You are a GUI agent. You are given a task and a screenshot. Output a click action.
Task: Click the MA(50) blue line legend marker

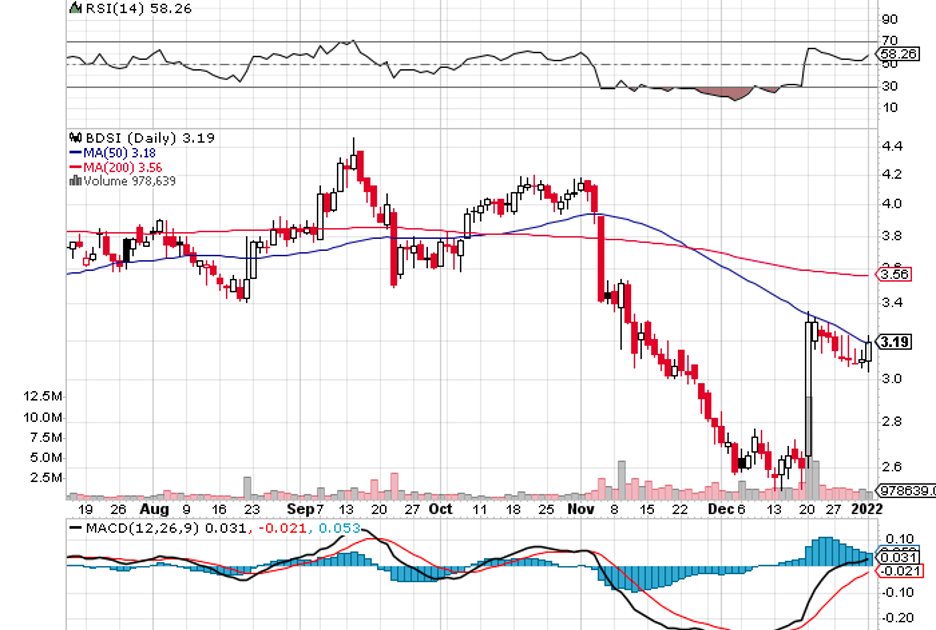pos(74,153)
